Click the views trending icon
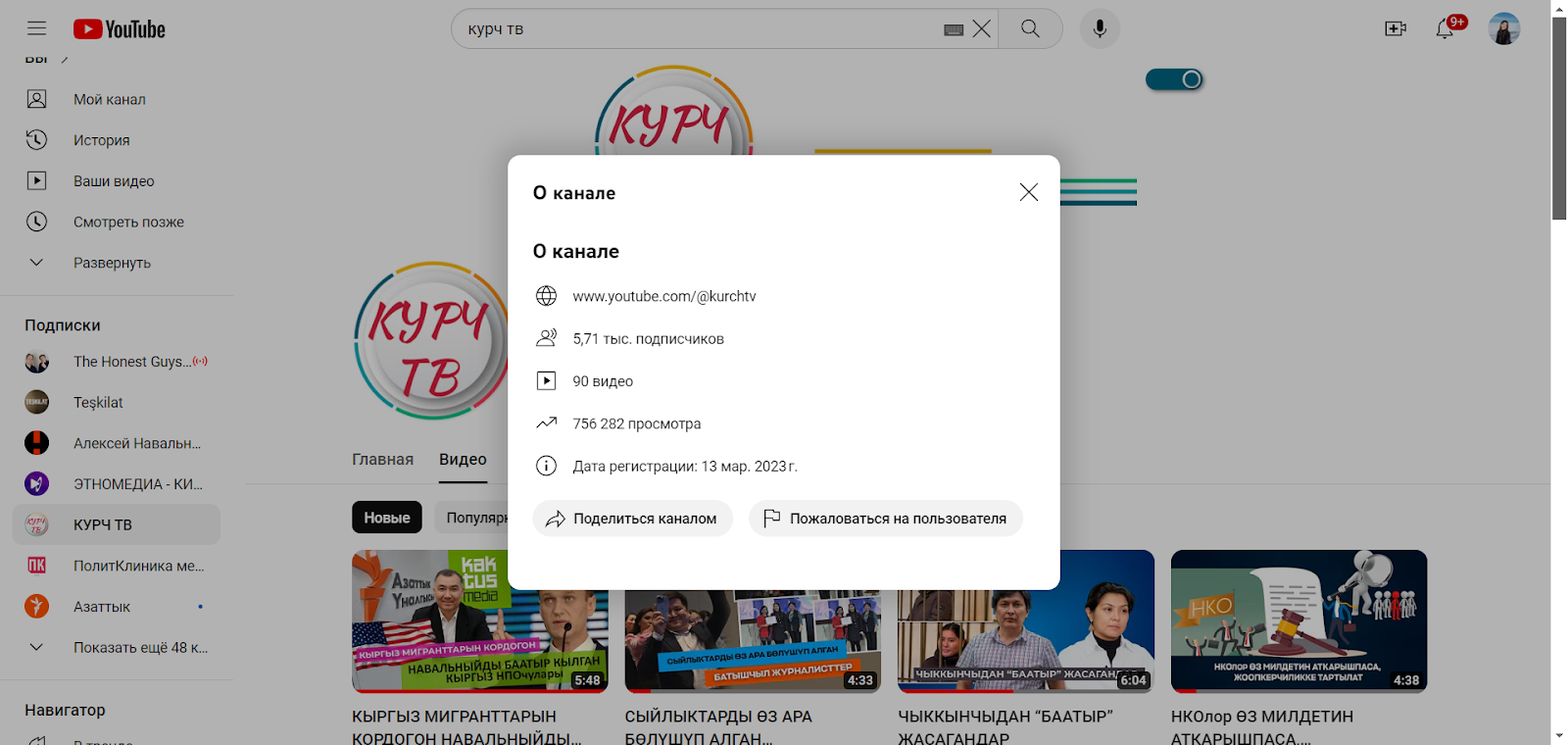Viewport: 1568px width, 745px height. pos(546,423)
